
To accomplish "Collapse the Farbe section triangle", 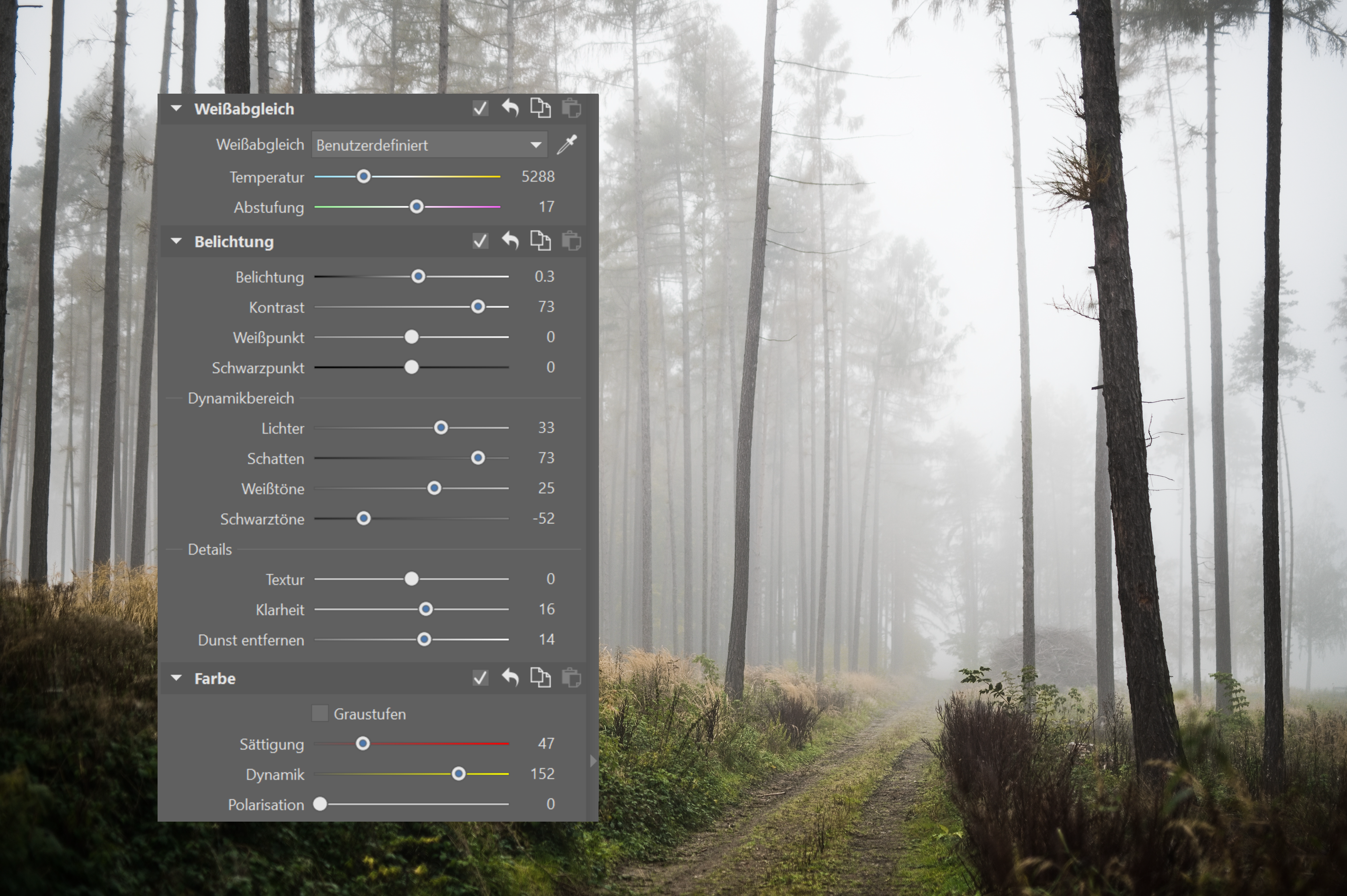I will (176, 678).
